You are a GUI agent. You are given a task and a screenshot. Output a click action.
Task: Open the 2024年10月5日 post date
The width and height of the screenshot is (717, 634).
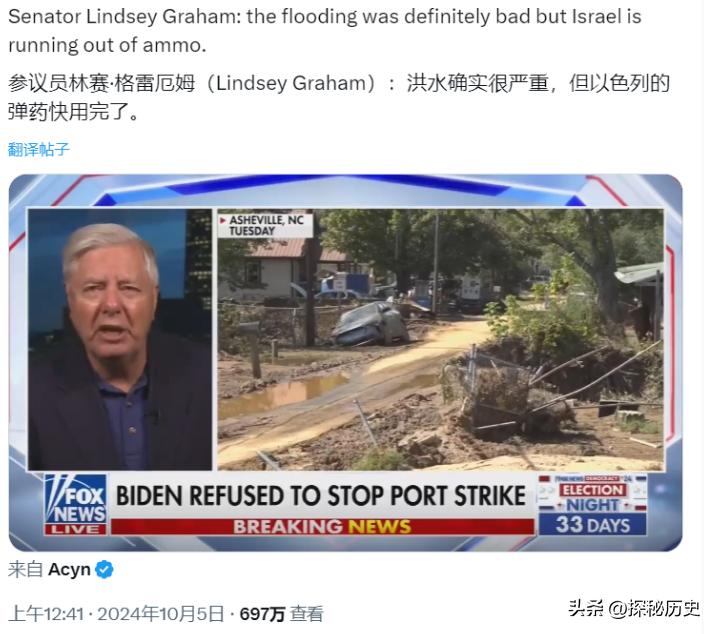pyautogui.click(x=161, y=614)
